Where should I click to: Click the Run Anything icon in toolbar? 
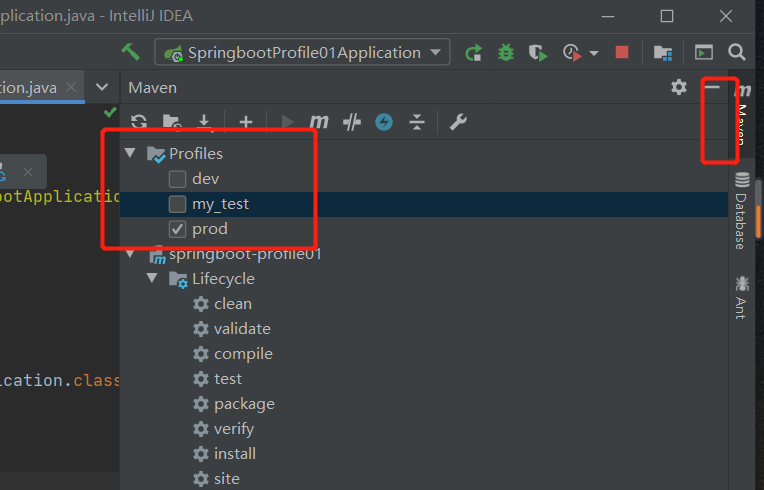704,52
